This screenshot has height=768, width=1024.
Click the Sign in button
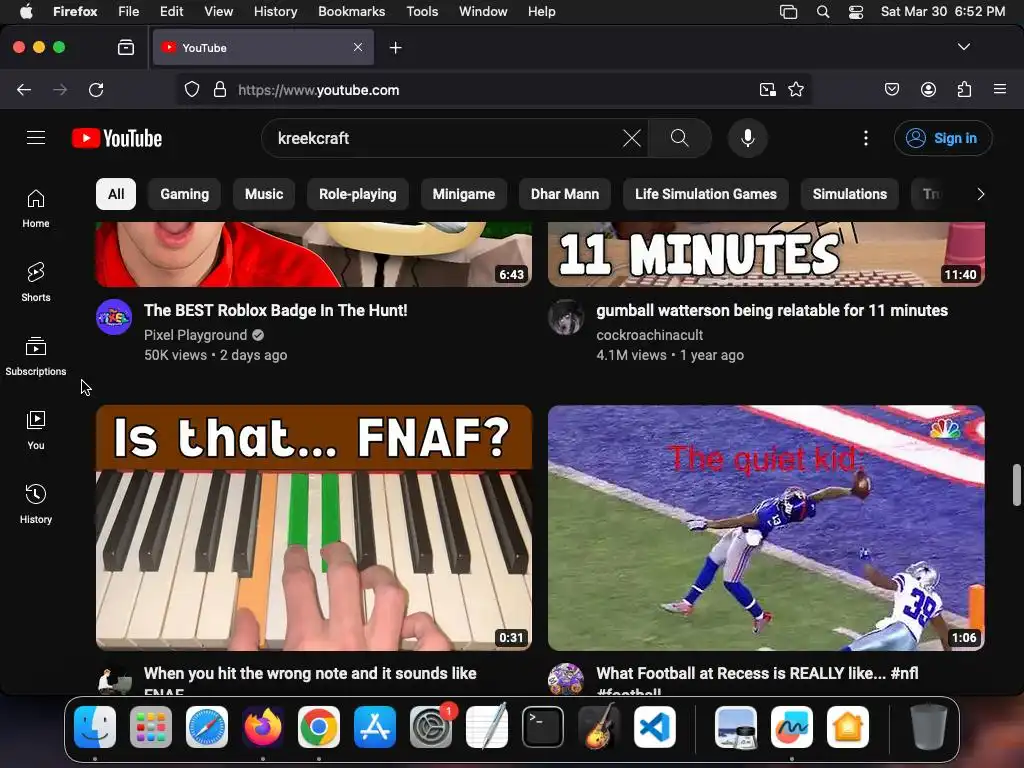tap(942, 138)
